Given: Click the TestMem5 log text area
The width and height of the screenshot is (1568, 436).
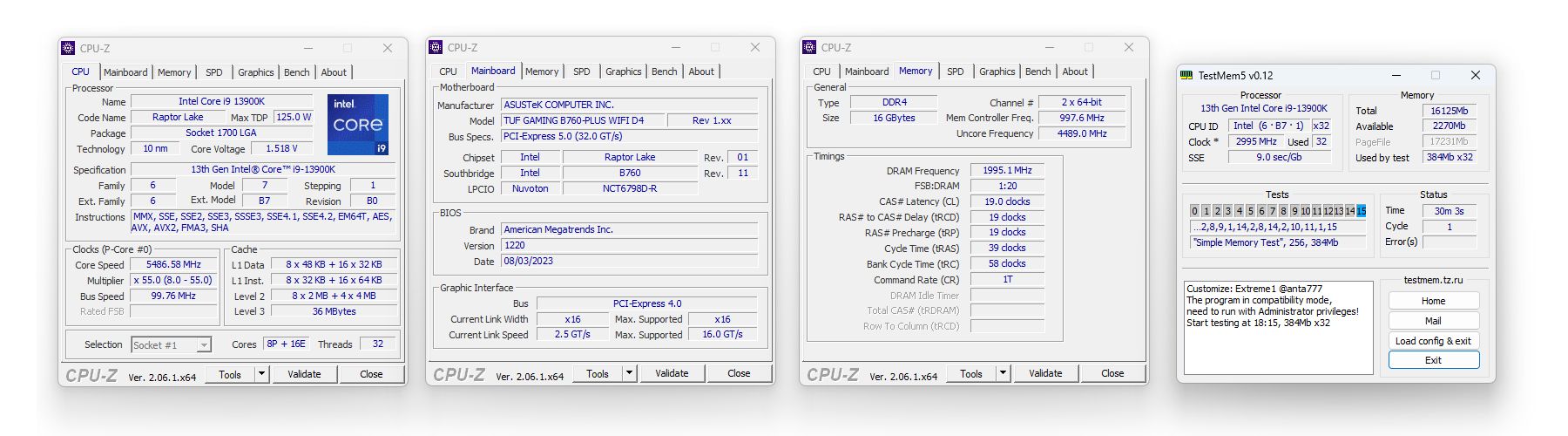Looking at the screenshot, I should pyautogui.click(x=1278, y=328).
